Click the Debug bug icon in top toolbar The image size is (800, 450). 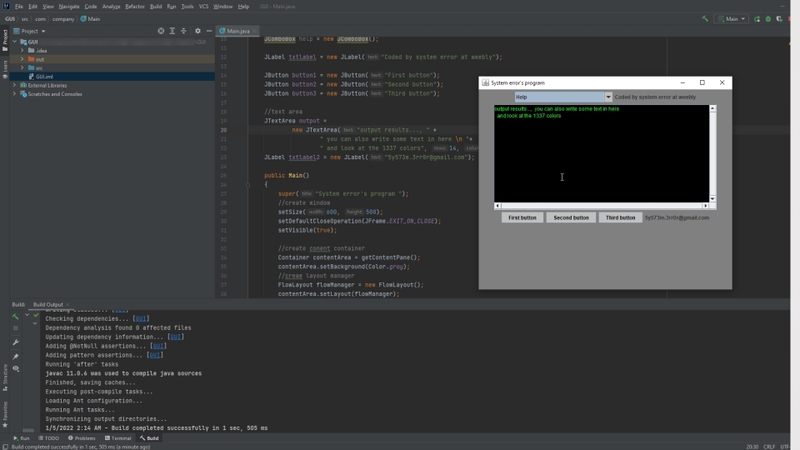768,19
